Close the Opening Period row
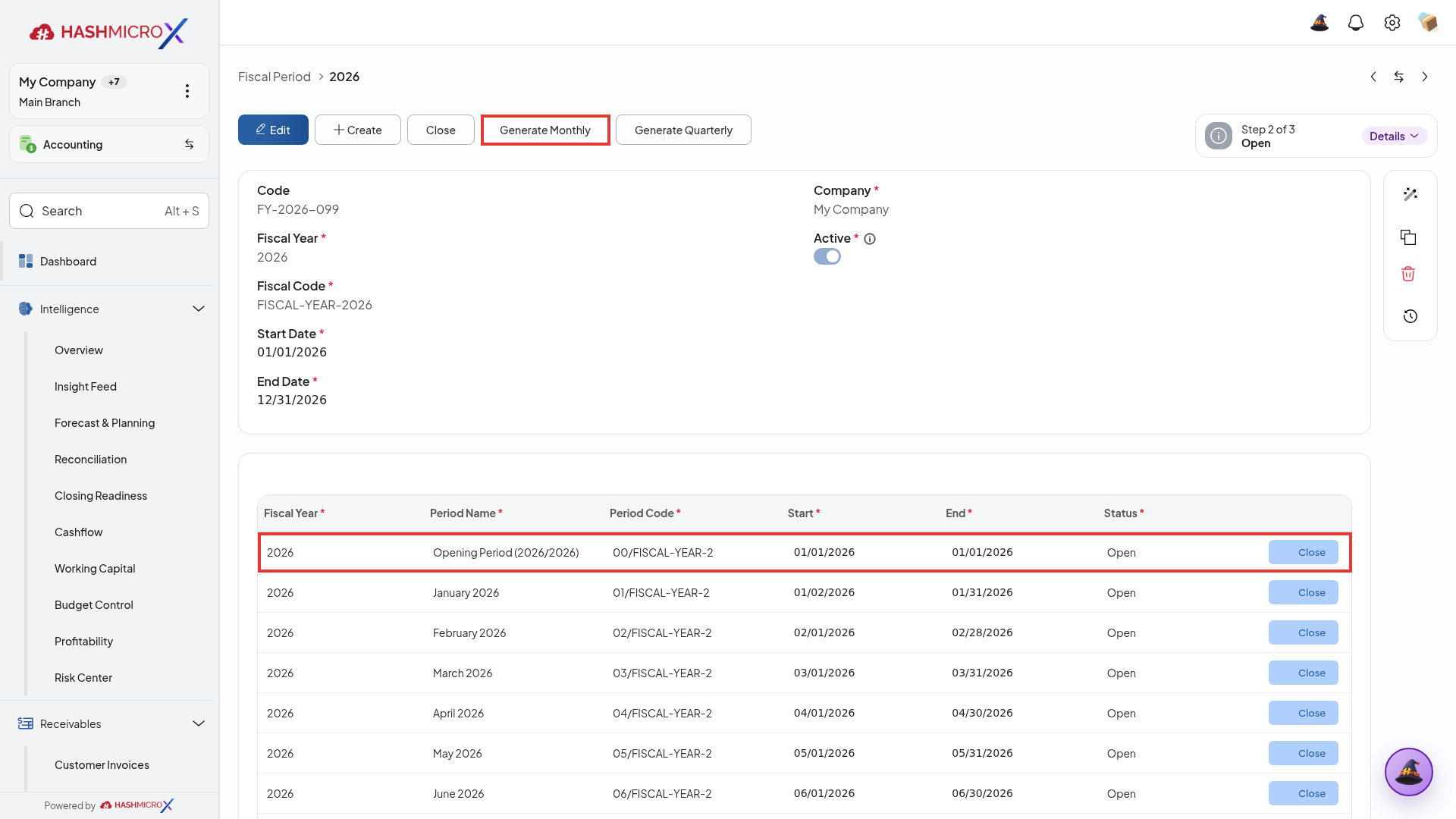Screen dimensions: 1456x819 click(1304, 552)
